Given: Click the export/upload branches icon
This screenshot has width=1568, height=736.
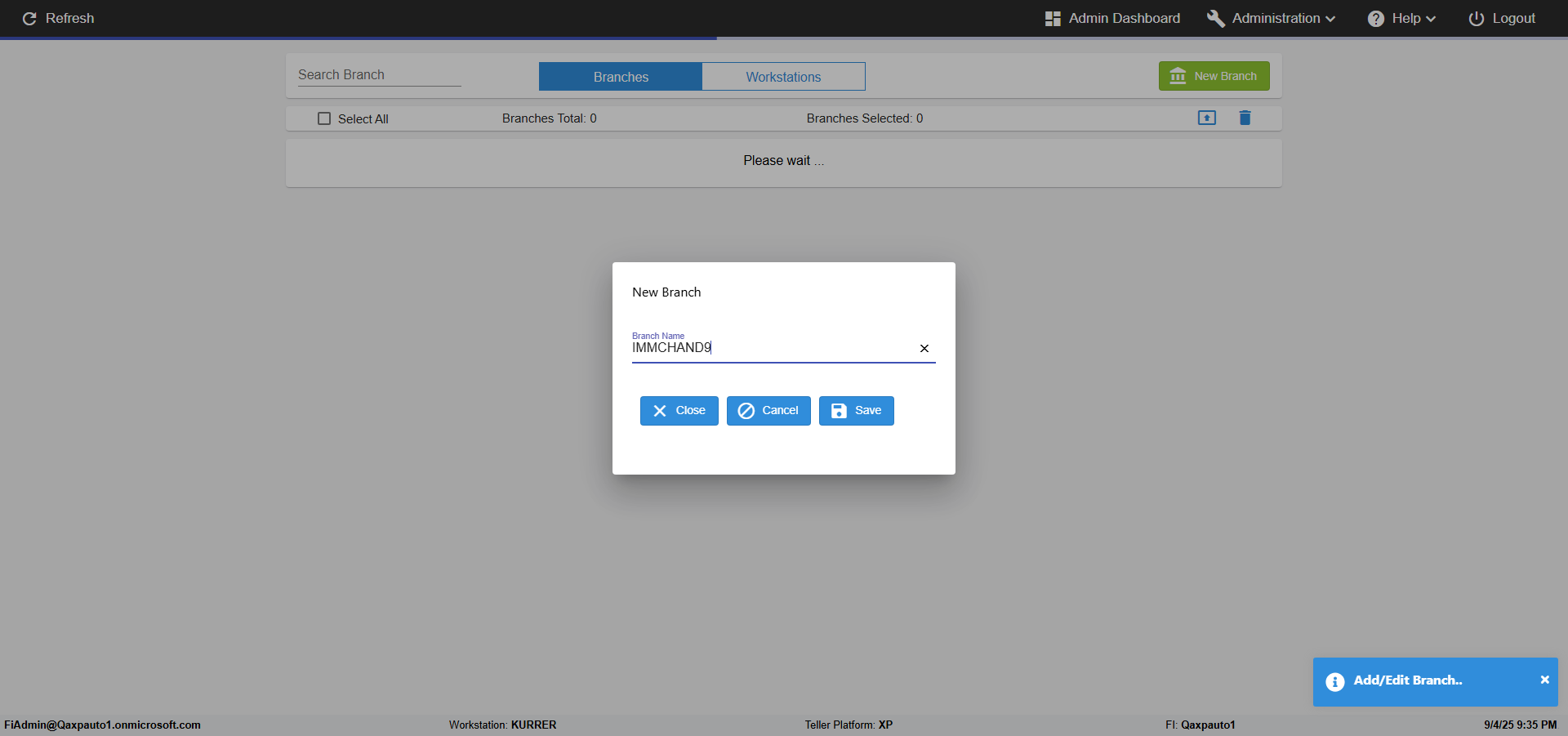Looking at the screenshot, I should click(1207, 118).
